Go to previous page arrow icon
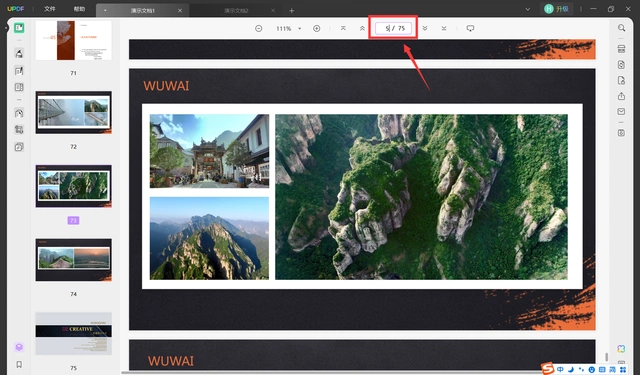 coord(362,29)
